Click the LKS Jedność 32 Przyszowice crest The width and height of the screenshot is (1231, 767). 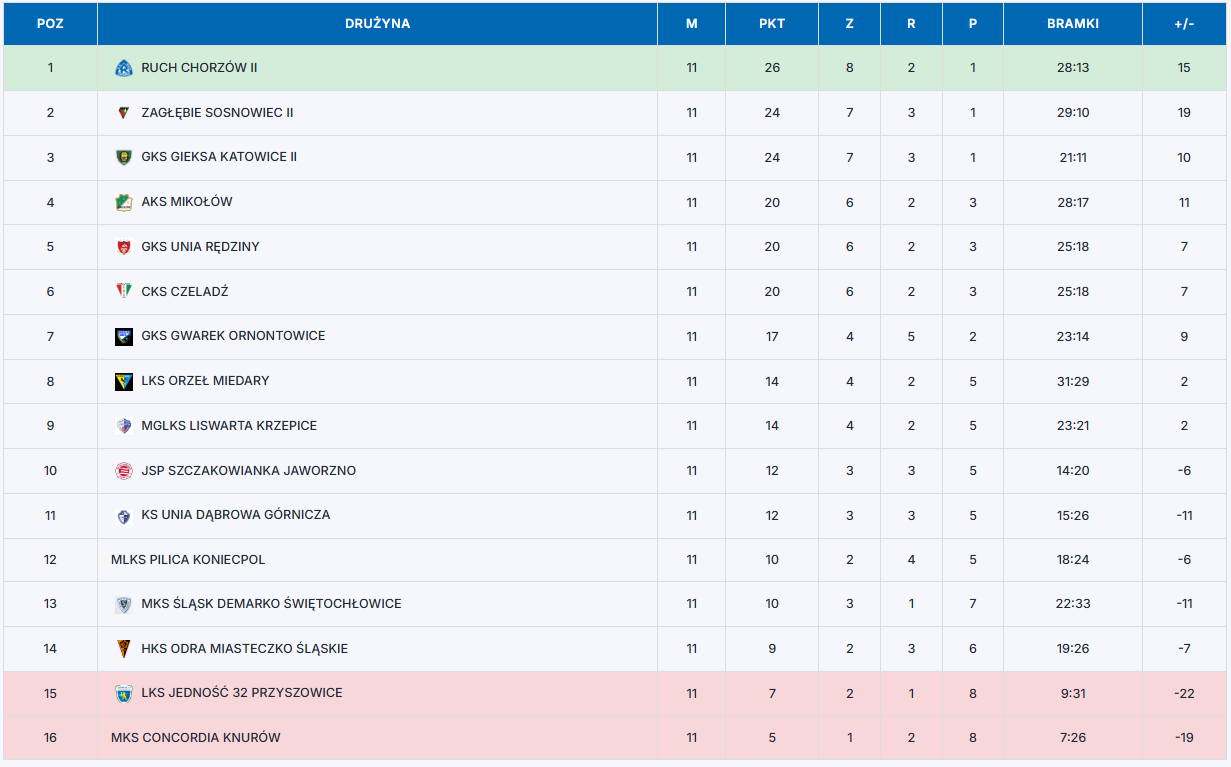point(123,693)
